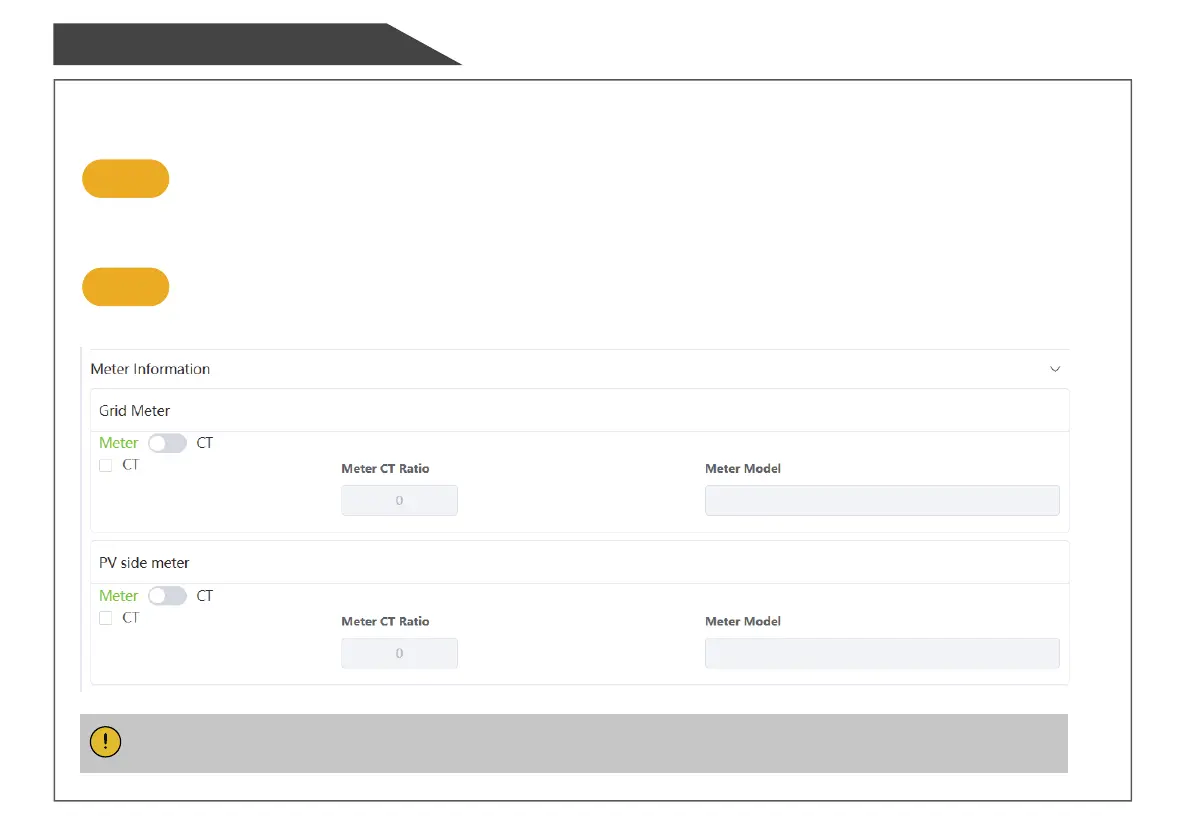Image resolution: width=1191 pixels, height=839 pixels.
Task: Click the yellow exclamation warning icon
Action: coord(106,742)
